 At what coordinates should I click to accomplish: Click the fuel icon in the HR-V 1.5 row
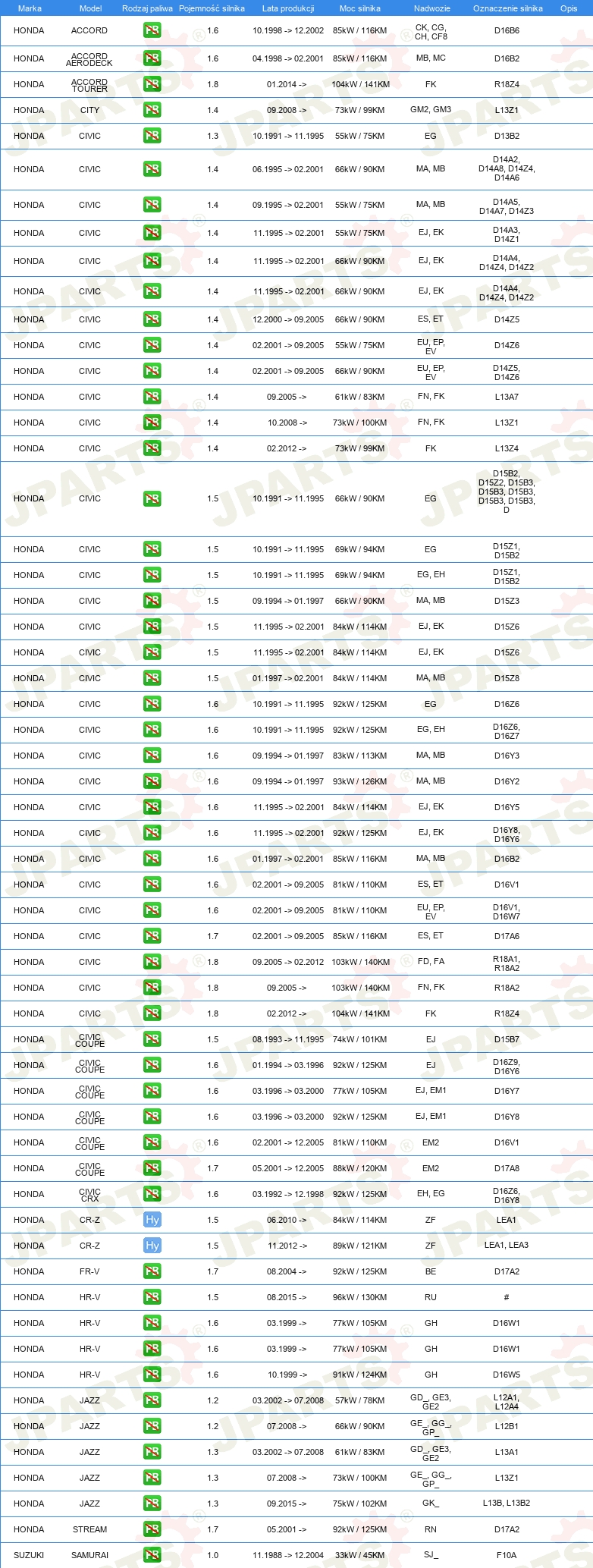(152, 1297)
